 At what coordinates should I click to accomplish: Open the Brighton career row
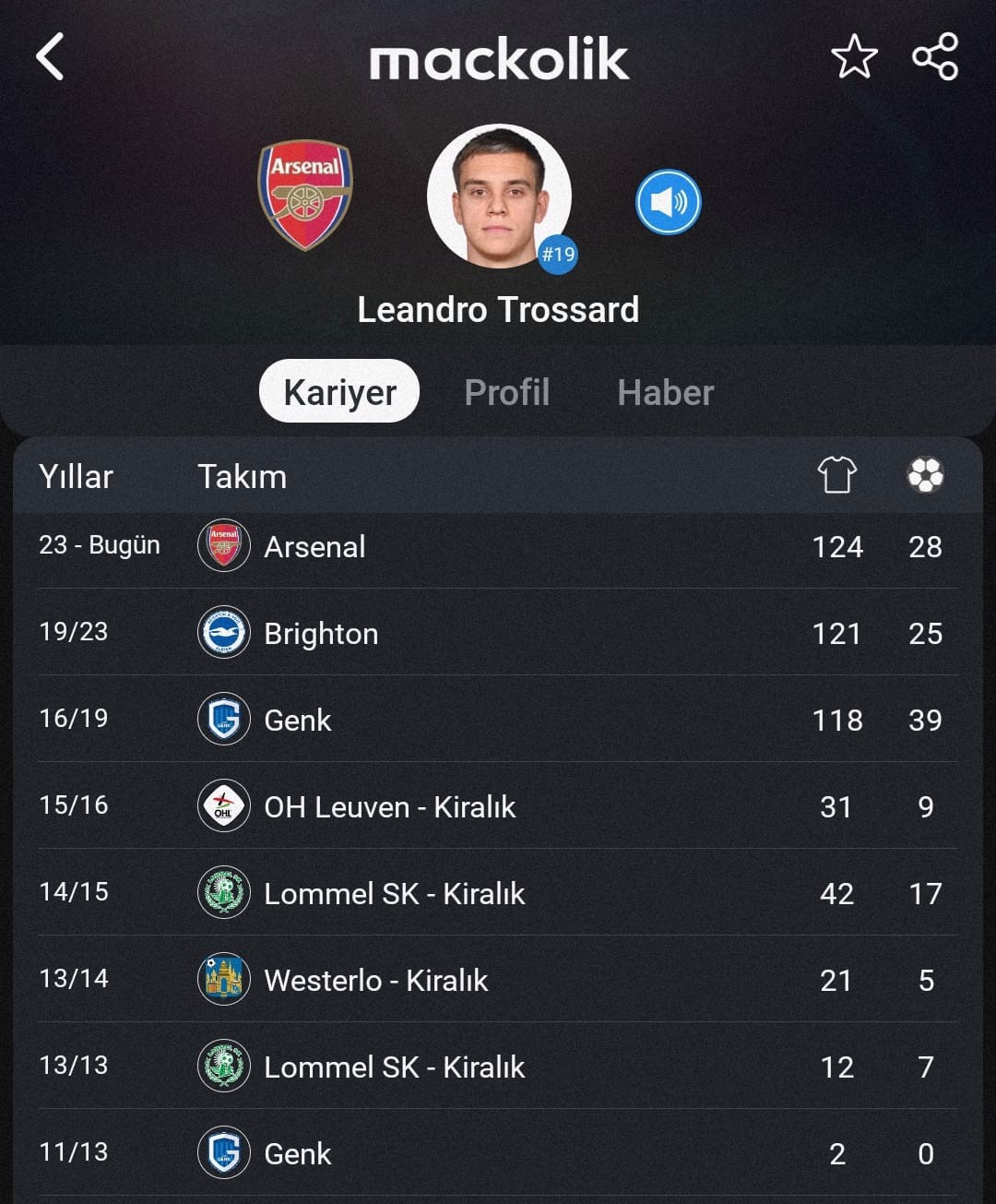point(498,633)
